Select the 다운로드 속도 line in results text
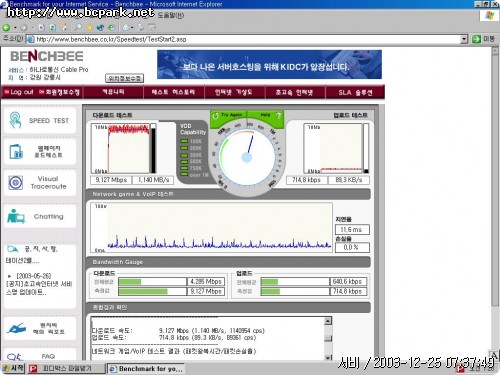 tap(178, 331)
